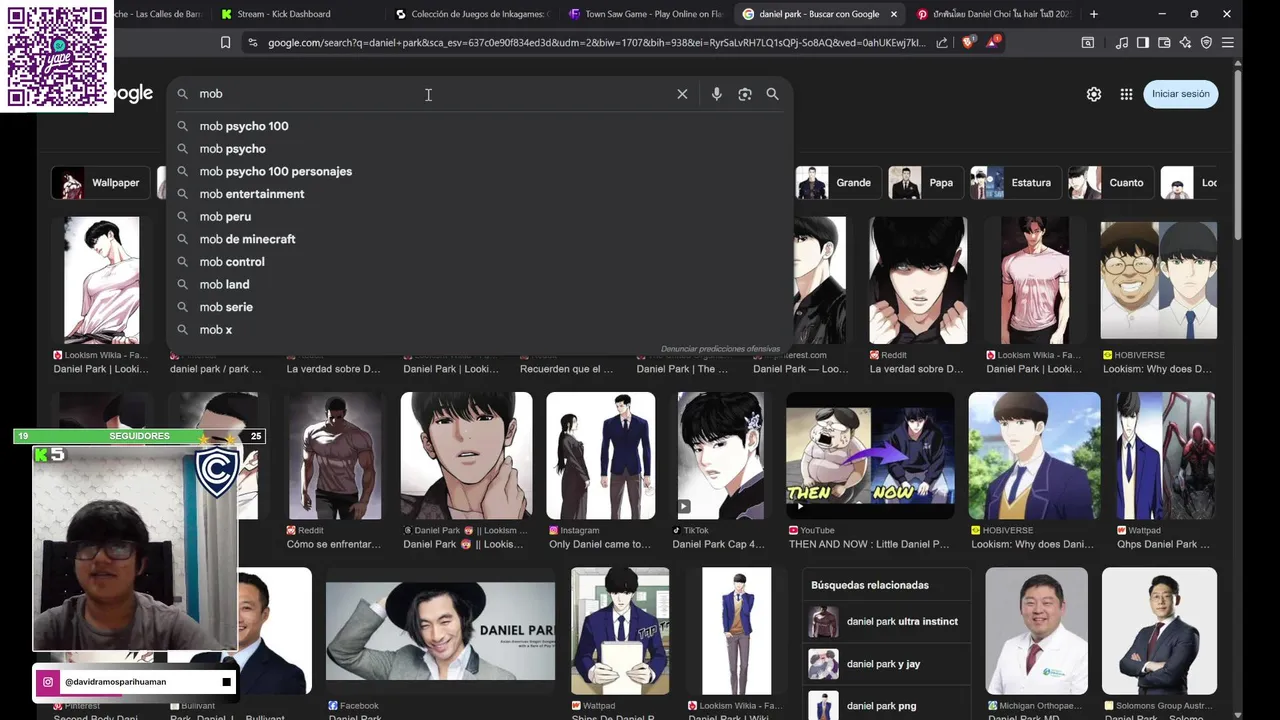The height and width of the screenshot is (720, 1280).
Task: Open Leo AI assistant icon
Action: (x=1185, y=43)
